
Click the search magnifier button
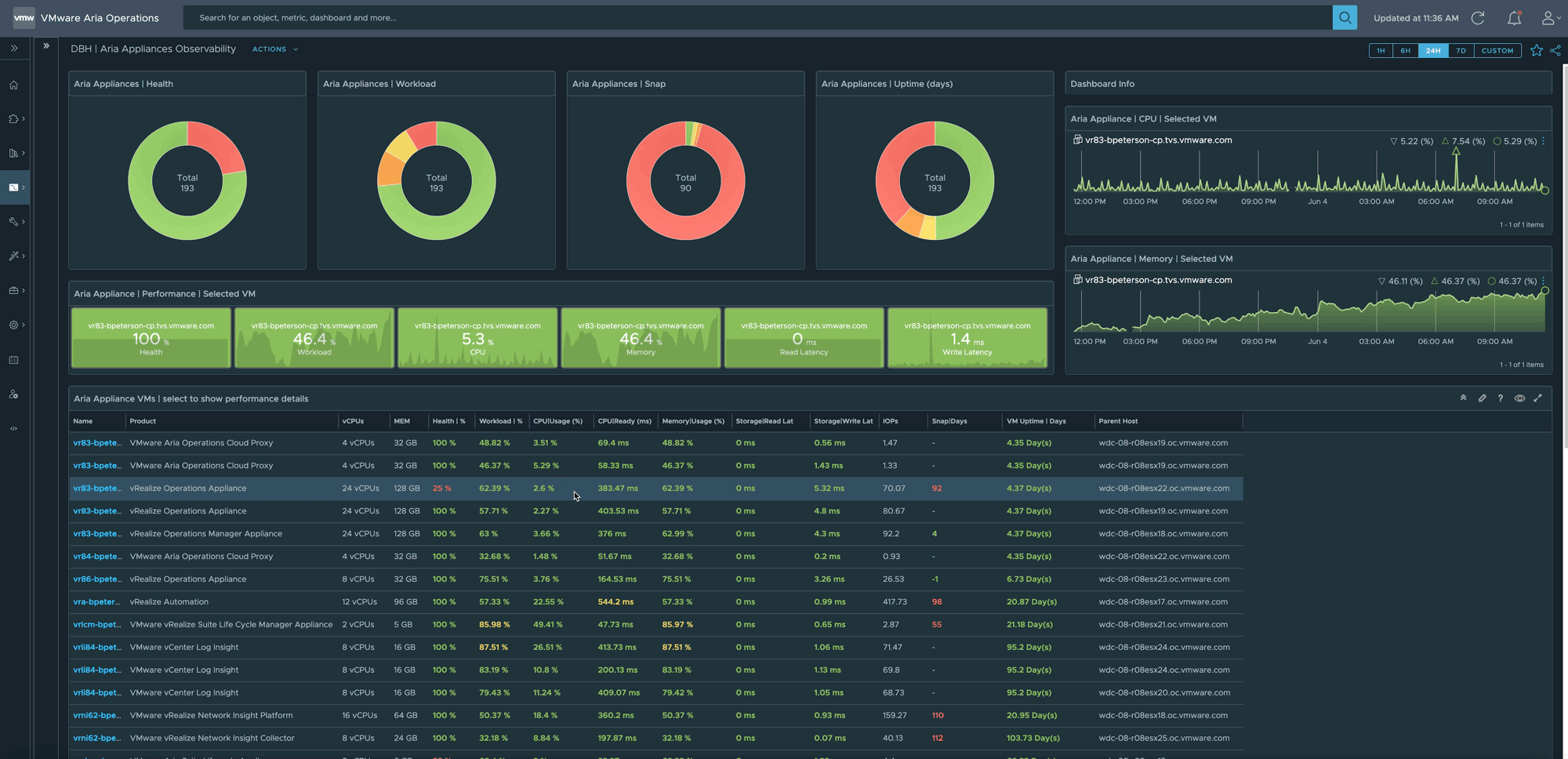(x=1345, y=17)
